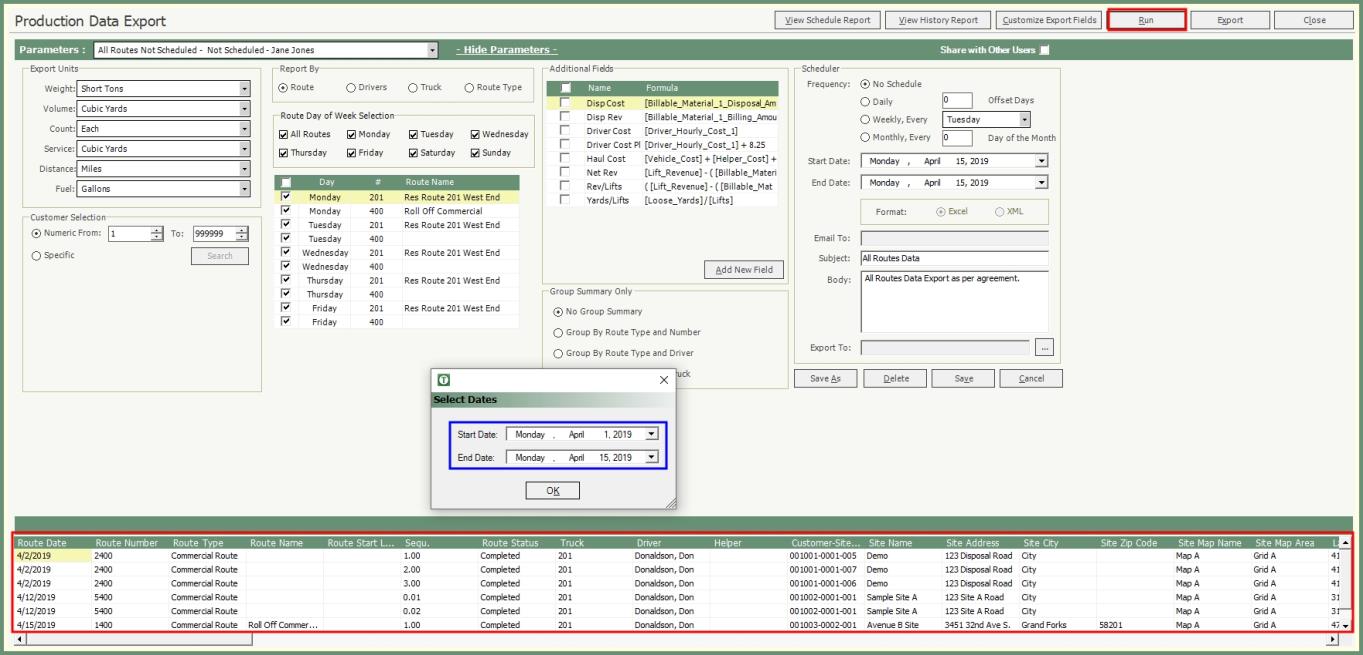Click the Scheduler Save button
This screenshot has width=1363, height=655.
click(963, 379)
